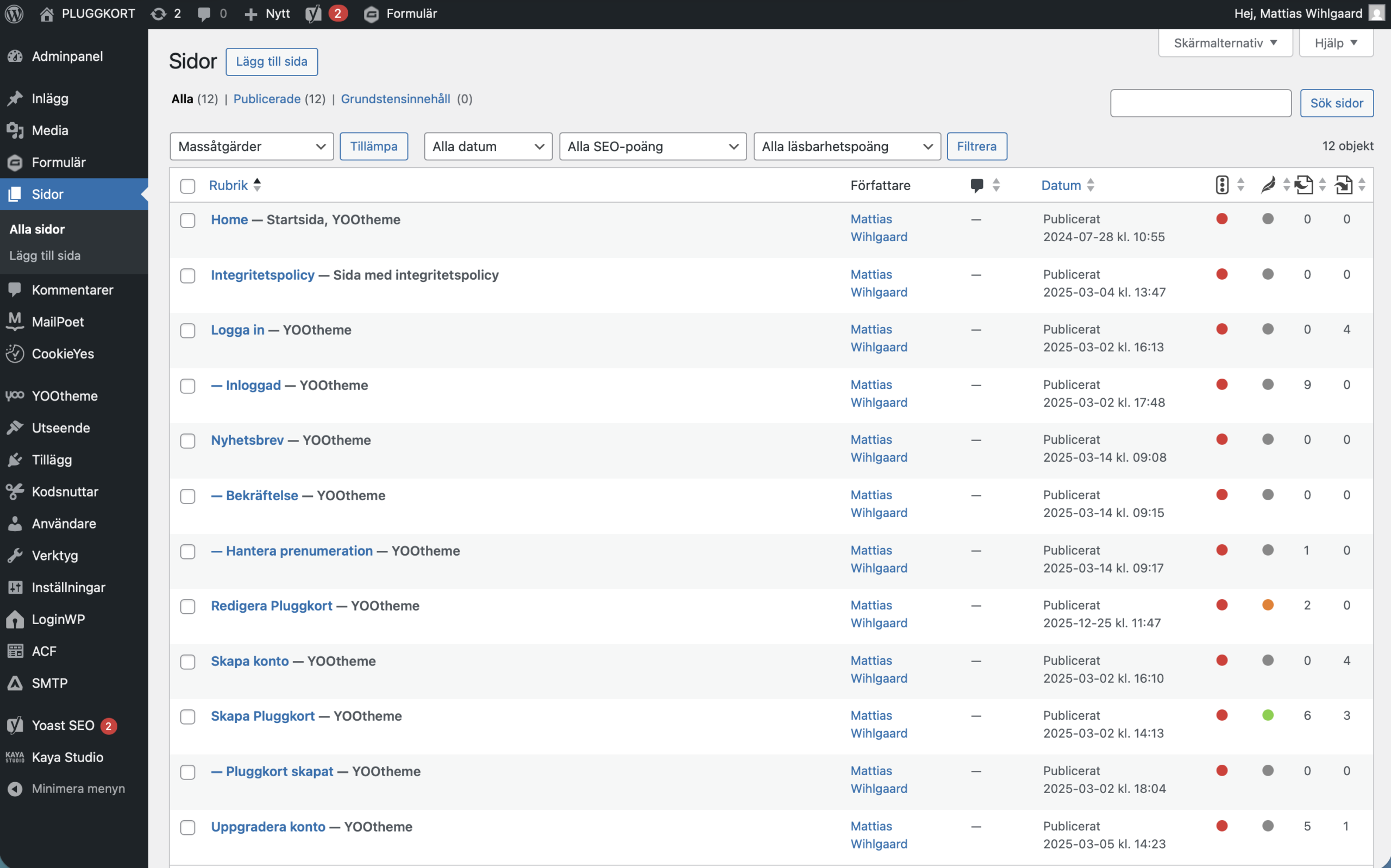Sort by comments column bubble icon
This screenshot has height=868, width=1391.
click(x=976, y=185)
